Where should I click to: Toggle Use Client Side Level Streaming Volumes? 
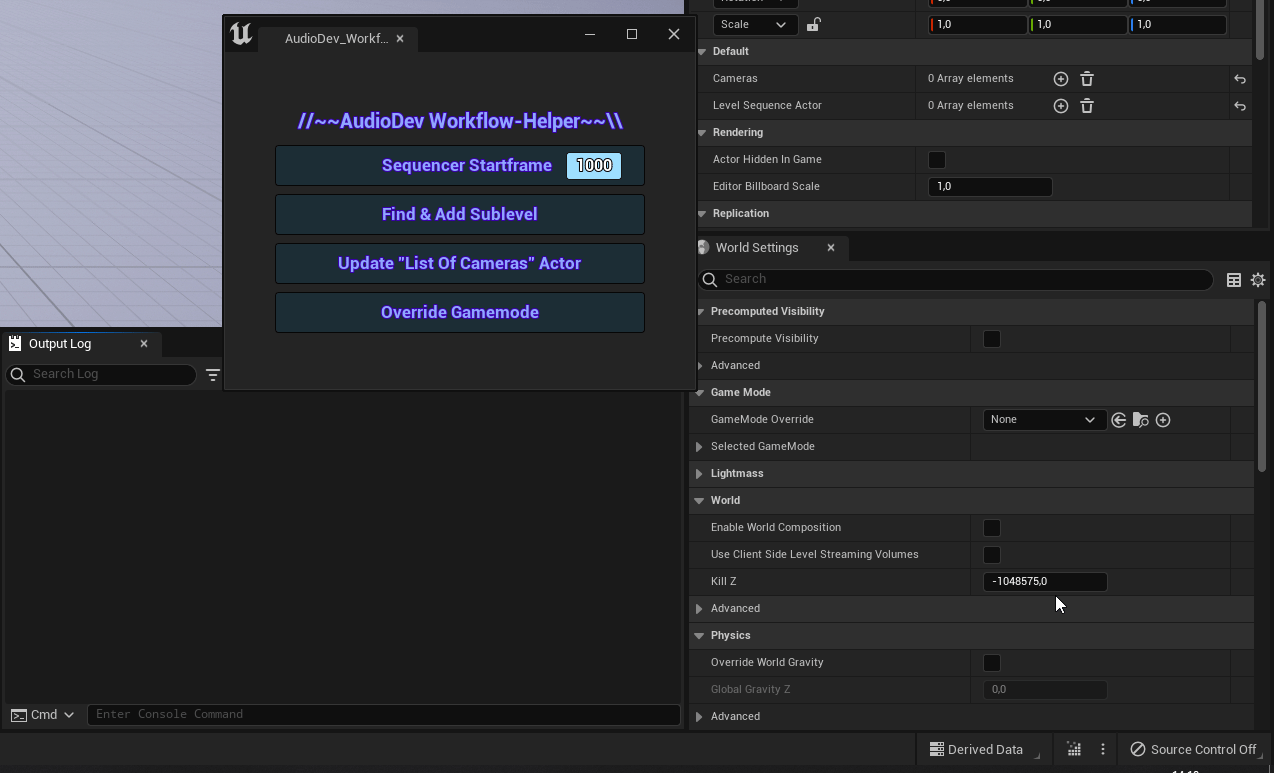point(992,555)
